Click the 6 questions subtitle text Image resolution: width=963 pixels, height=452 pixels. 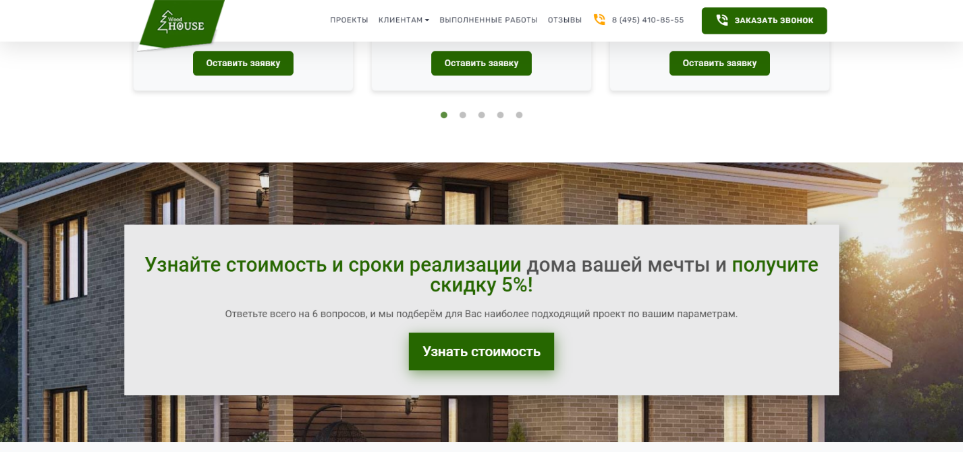click(x=481, y=314)
